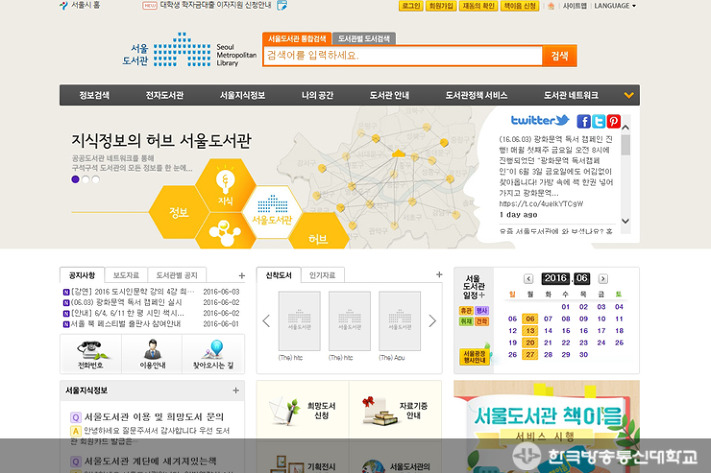Open the 사이트맵 link
Viewport: 711px width, 473px height.
click(x=575, y=6)
